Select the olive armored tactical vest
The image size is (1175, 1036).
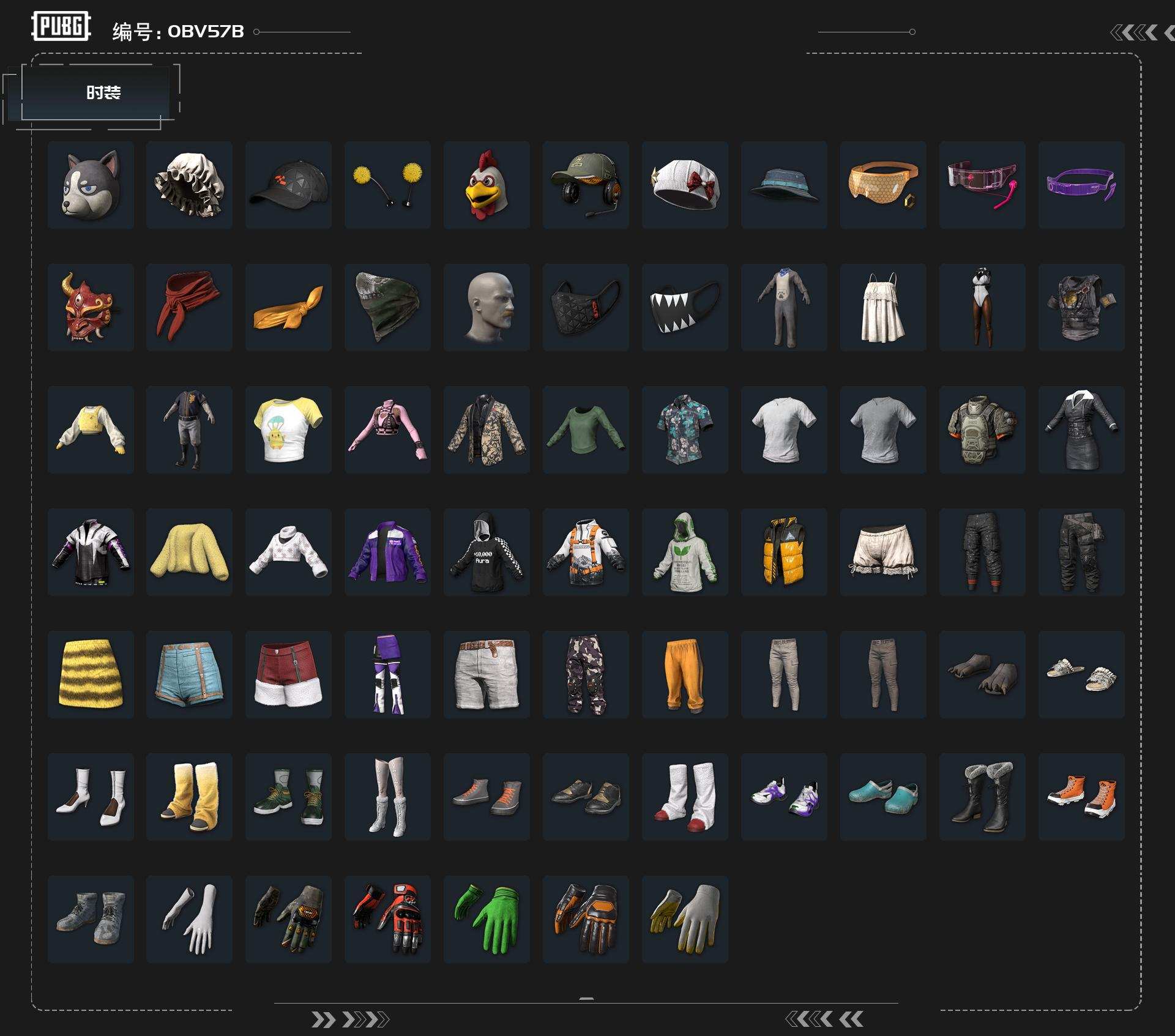(x=983, y=430)
